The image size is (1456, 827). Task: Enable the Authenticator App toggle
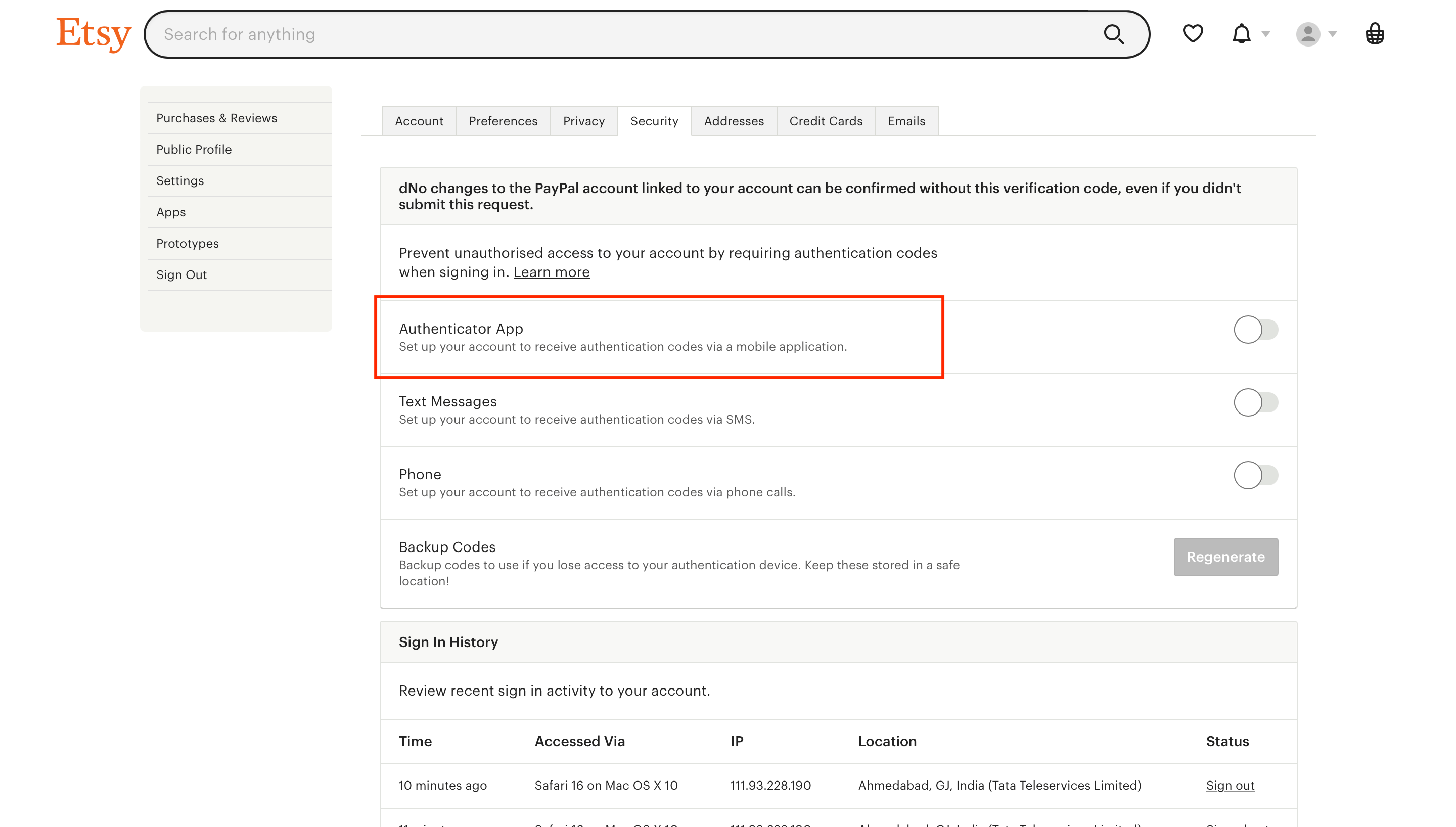[1255, 330]
